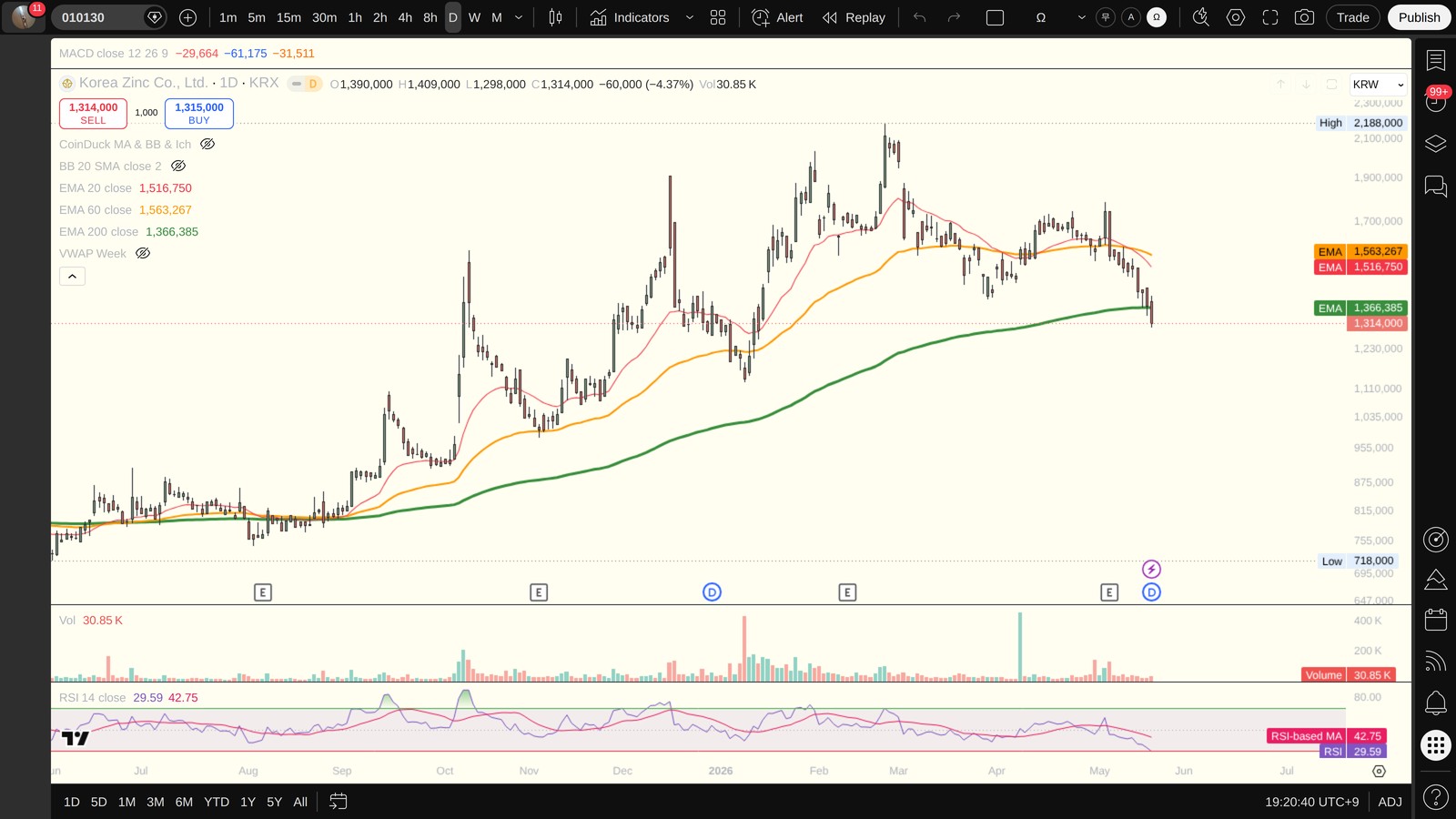Open the symbol search box 010130
The width and height of the screenshot is (1456, 819).
pyautogui.click(x=107, y=17)
